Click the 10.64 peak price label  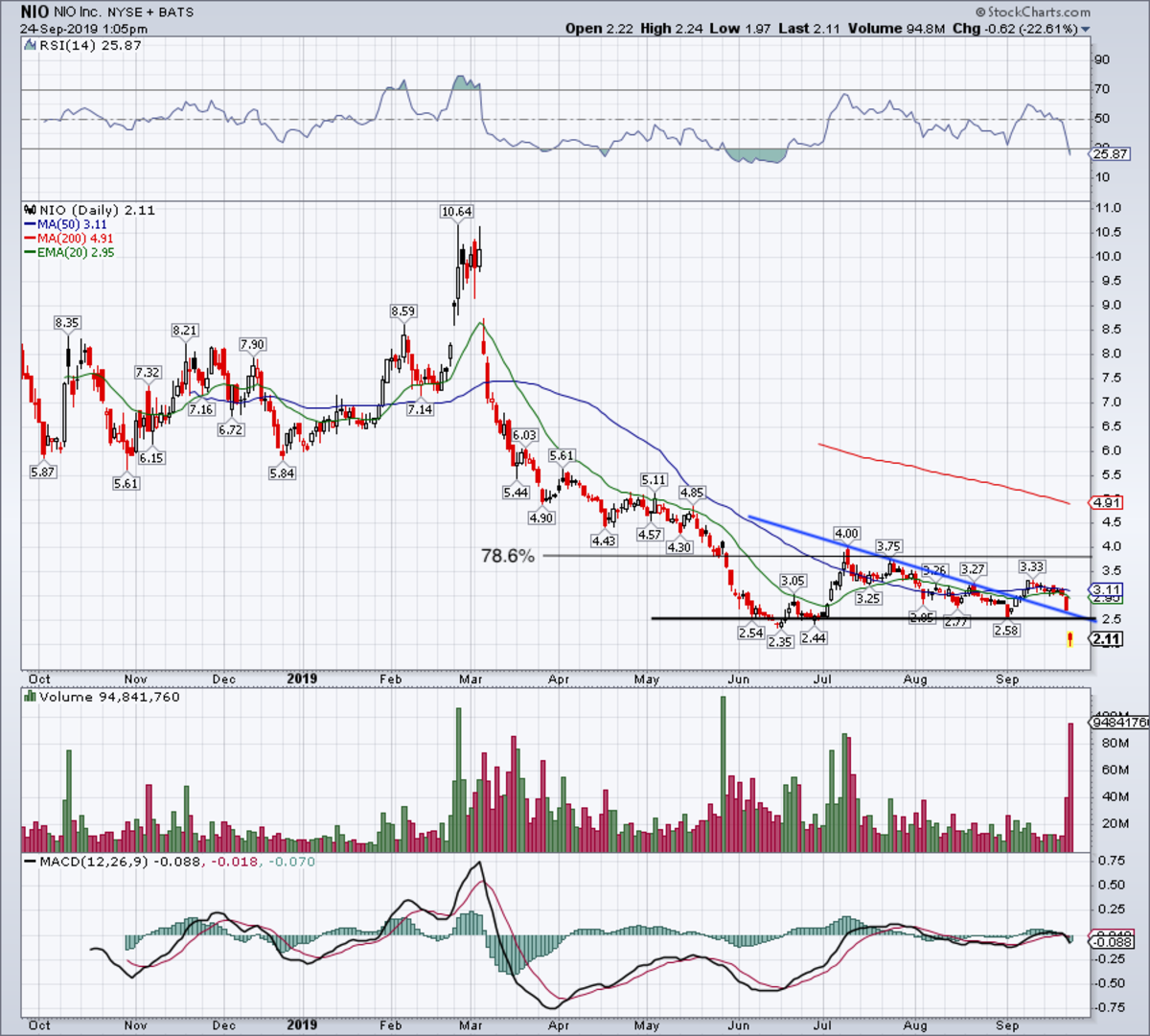[x=457, y=212]
